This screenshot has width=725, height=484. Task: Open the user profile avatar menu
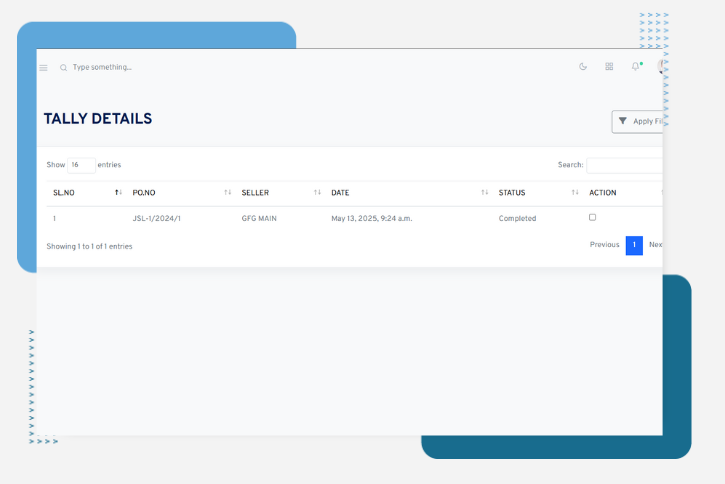(x=659, y=66)
